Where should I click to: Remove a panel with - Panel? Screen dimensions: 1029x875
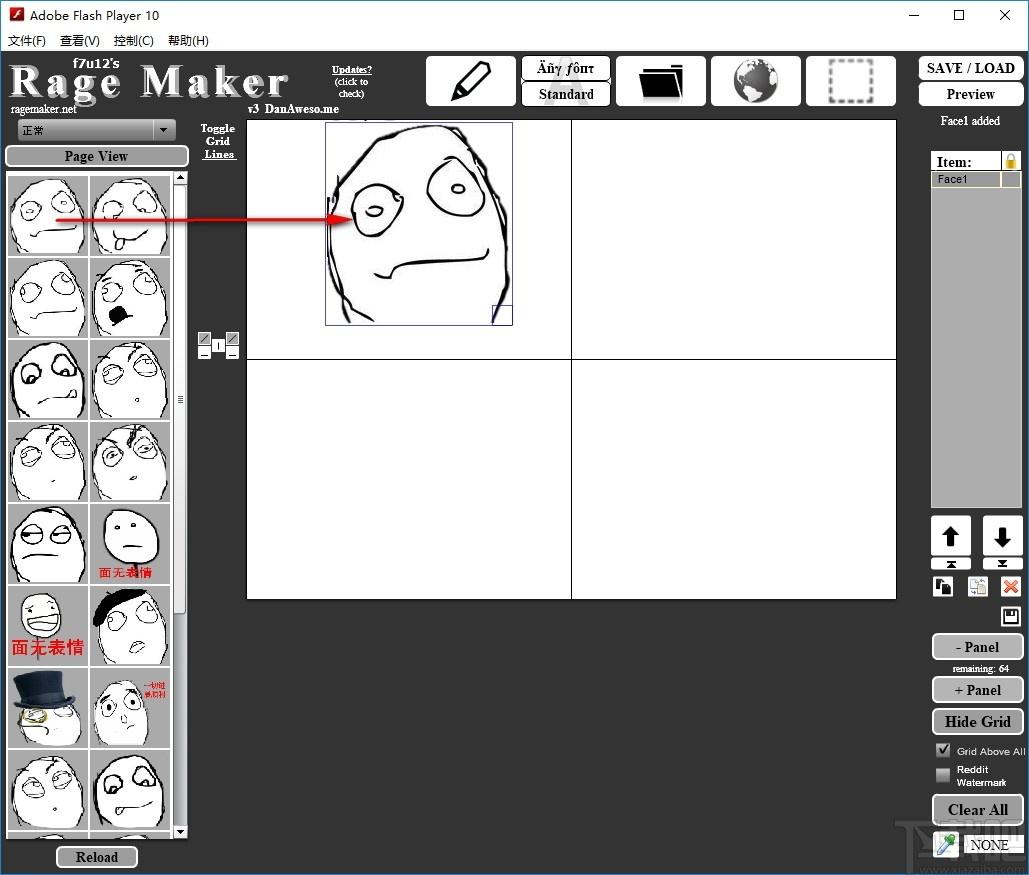pos(977,647)
